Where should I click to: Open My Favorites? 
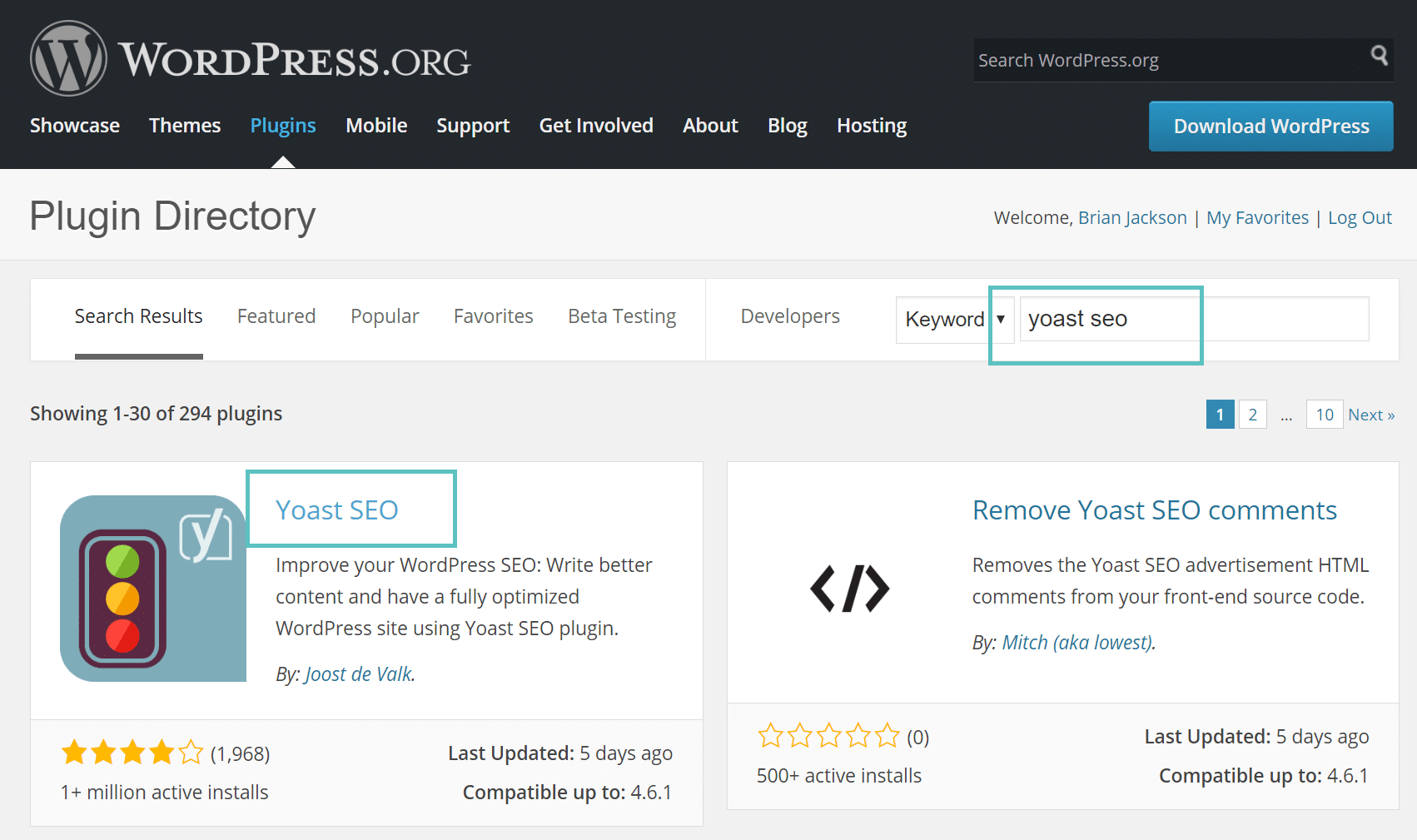1257,217
